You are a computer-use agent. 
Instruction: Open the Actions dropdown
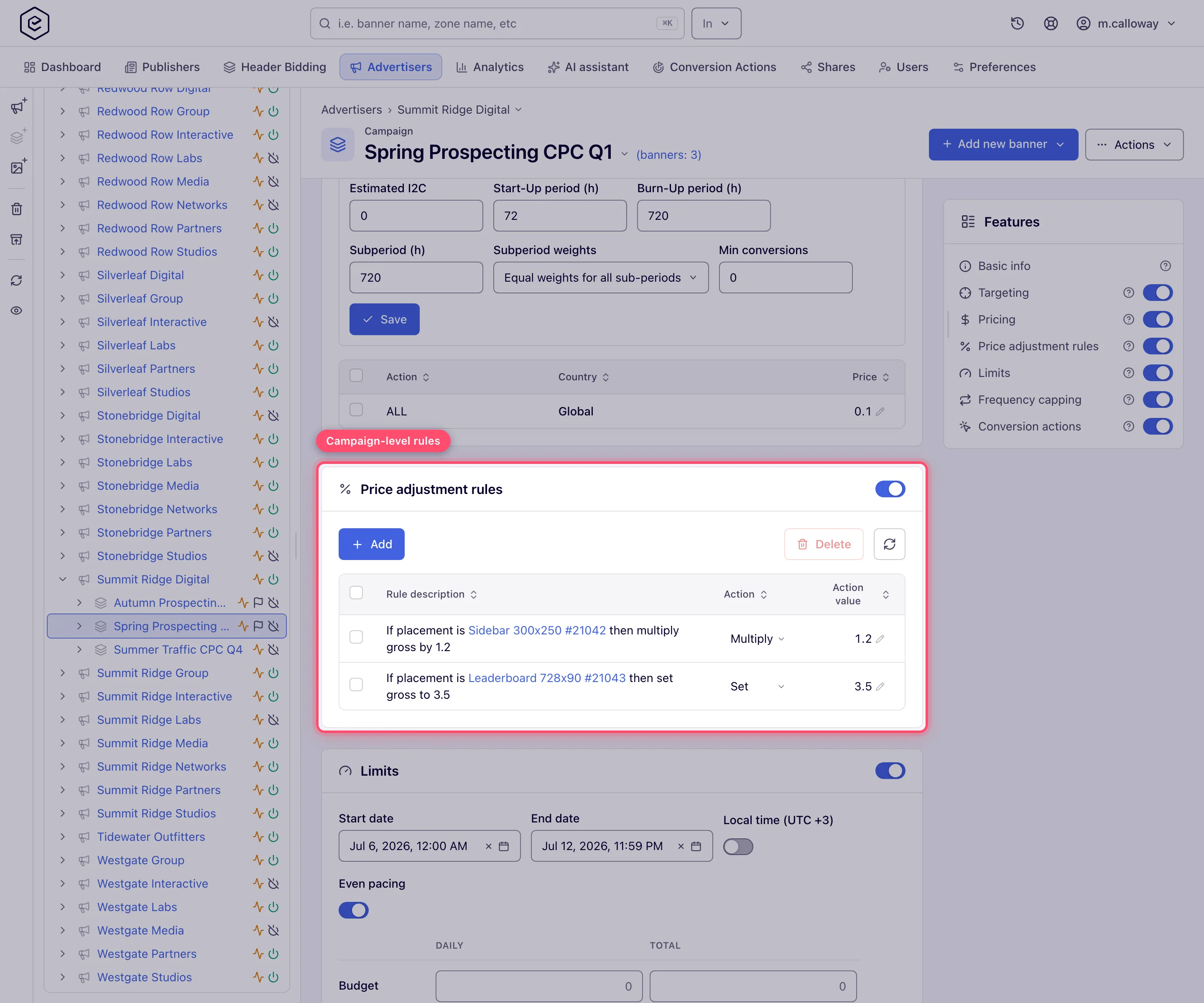1134,145
